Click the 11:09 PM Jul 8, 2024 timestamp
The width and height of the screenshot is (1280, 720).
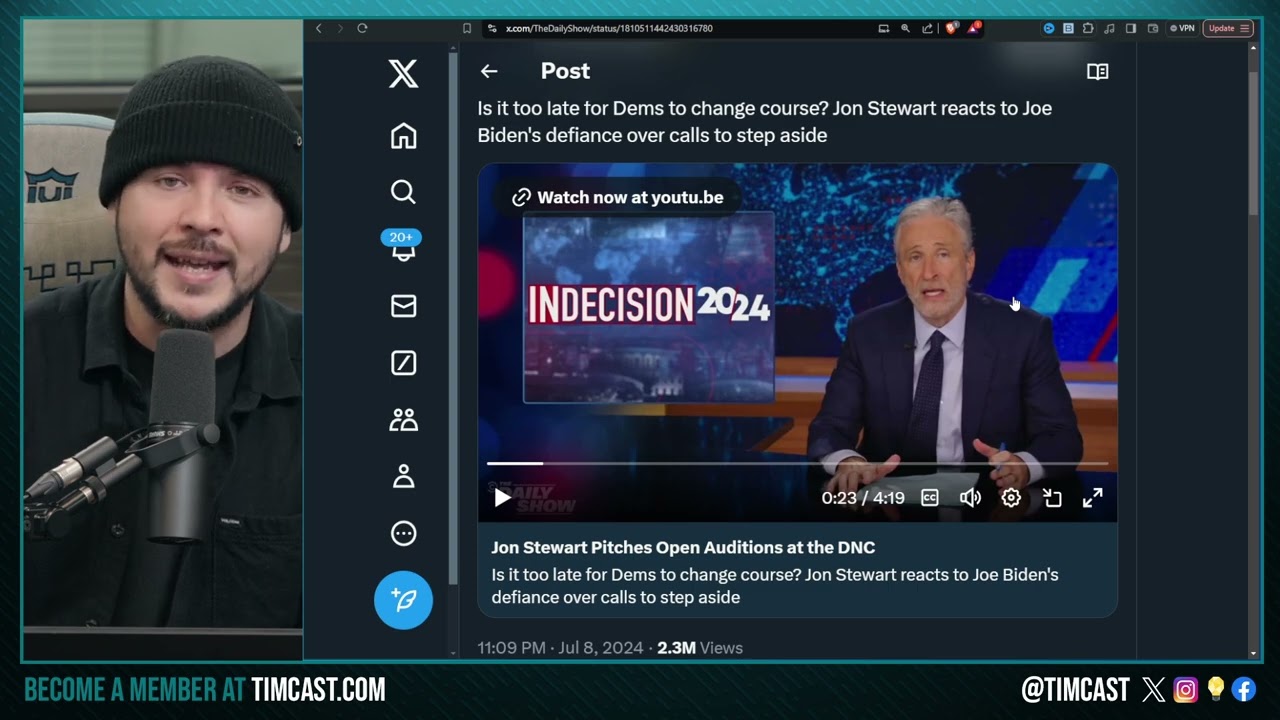tap(560, 648)
